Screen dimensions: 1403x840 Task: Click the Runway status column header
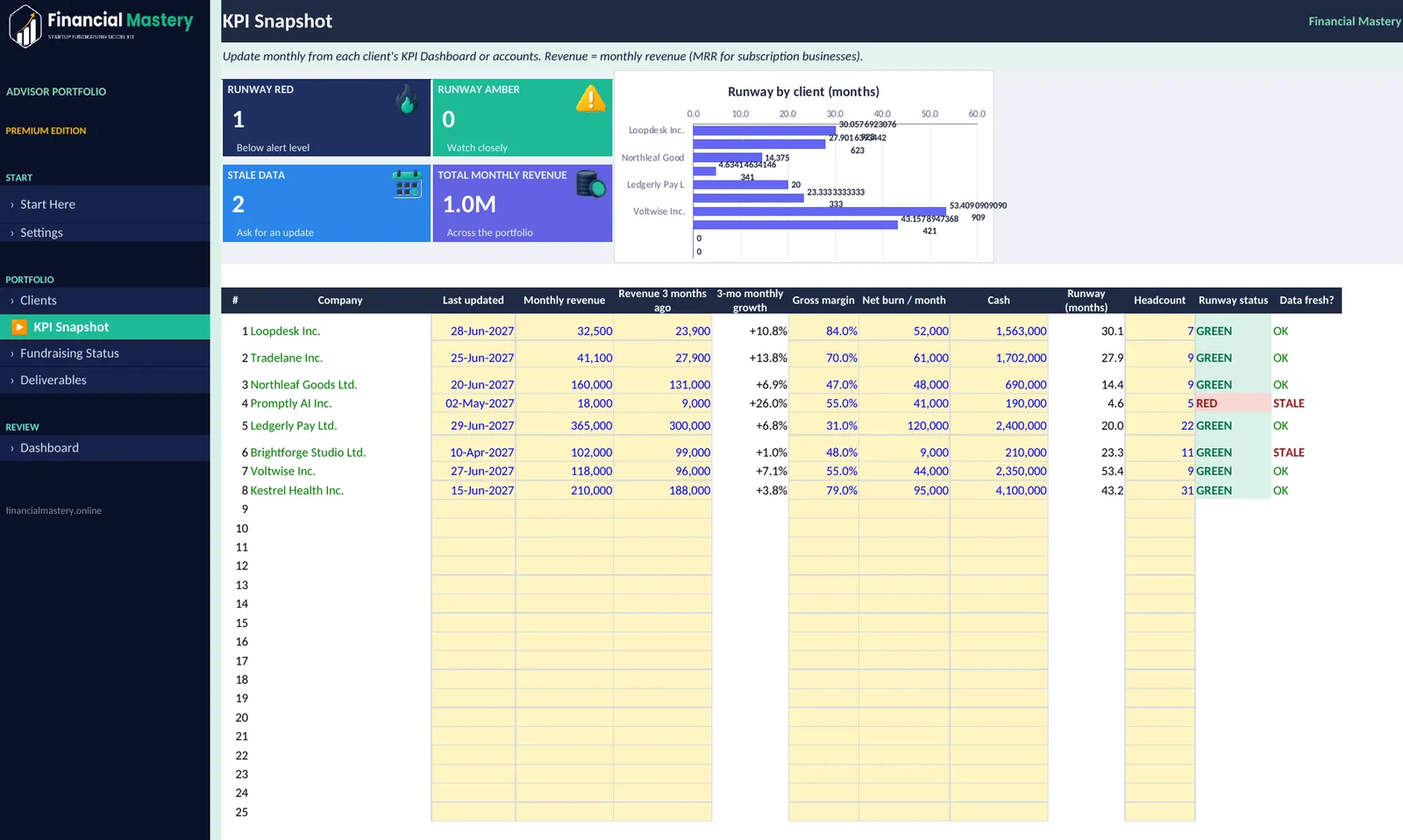(1233, 300)
